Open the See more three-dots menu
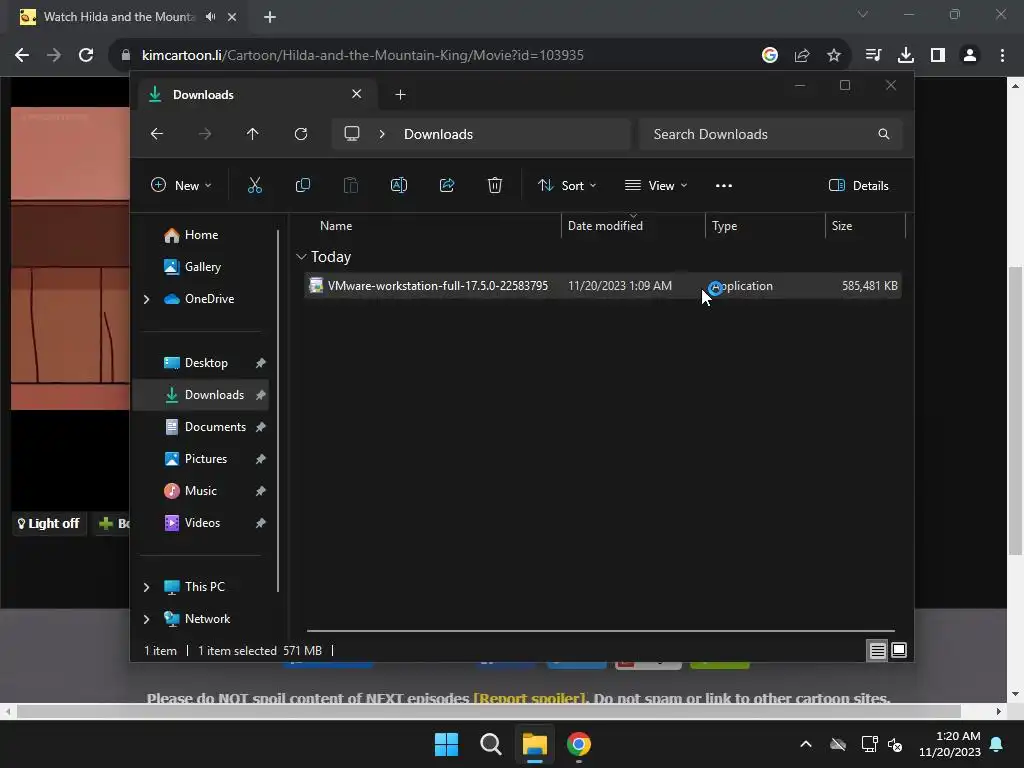 [724, 185]
